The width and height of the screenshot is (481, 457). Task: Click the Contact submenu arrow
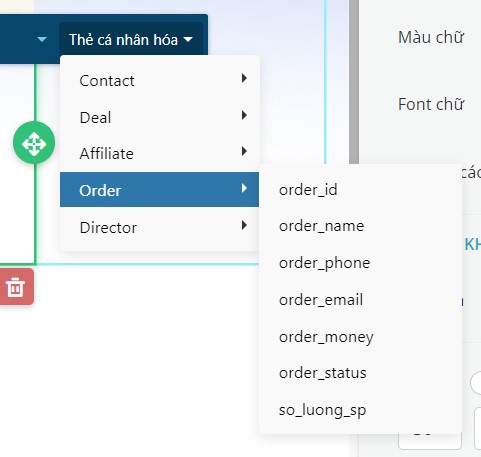[x=244, y=78]
